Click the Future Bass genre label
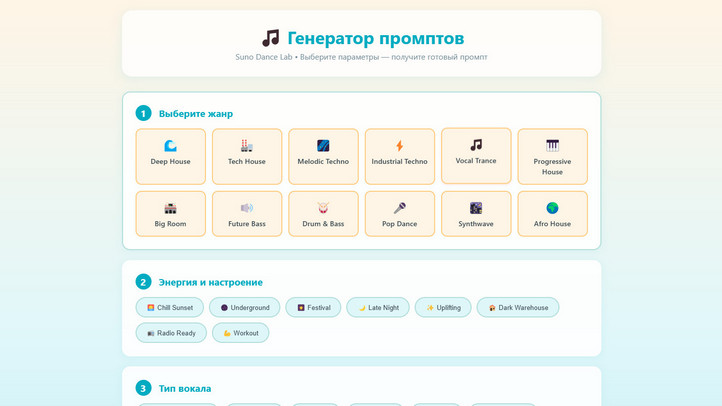The width and height of the screenshot is (722, 406). [247, 224]
